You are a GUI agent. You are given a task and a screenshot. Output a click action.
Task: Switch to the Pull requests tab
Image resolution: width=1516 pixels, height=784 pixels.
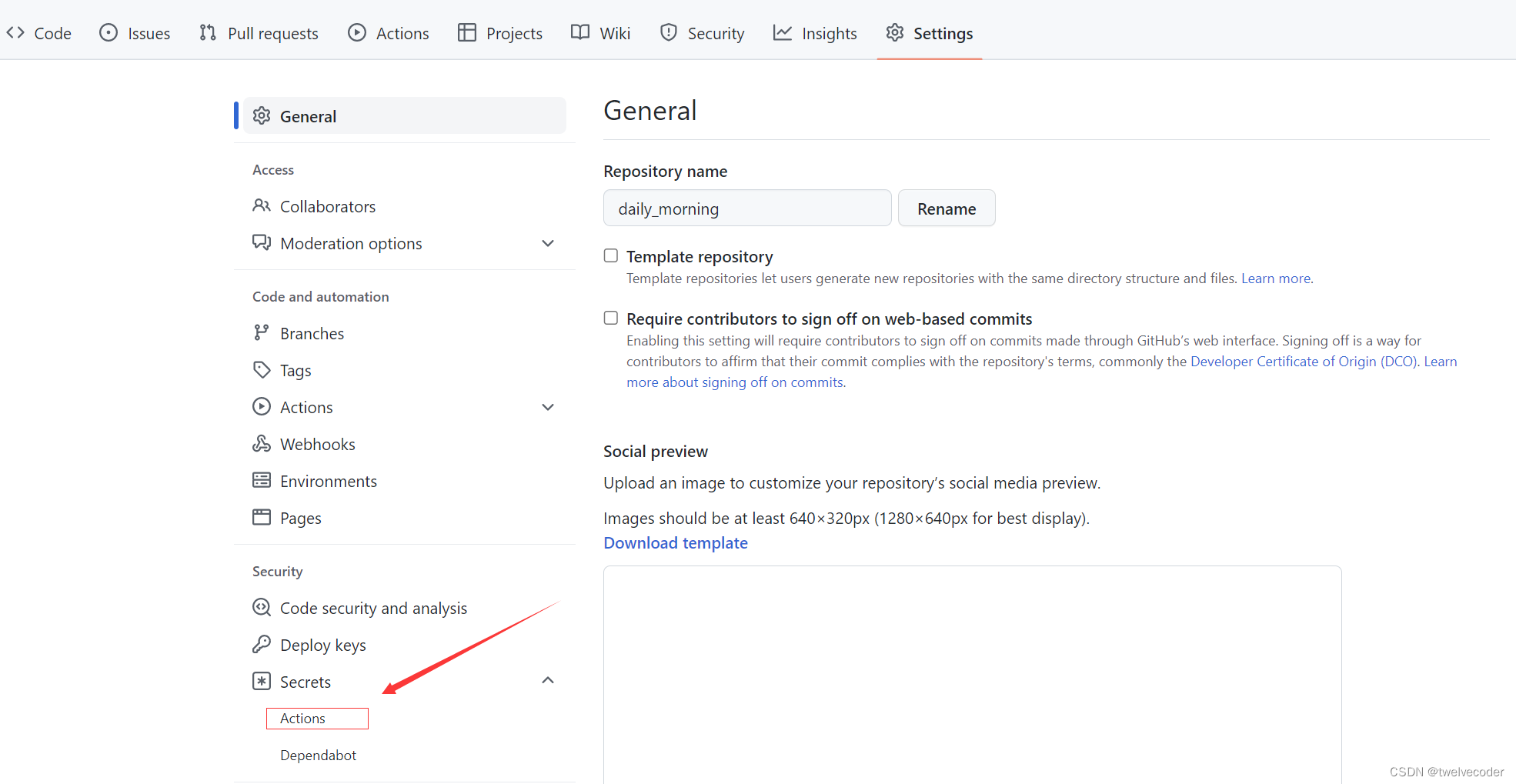[x=259, y=33]
